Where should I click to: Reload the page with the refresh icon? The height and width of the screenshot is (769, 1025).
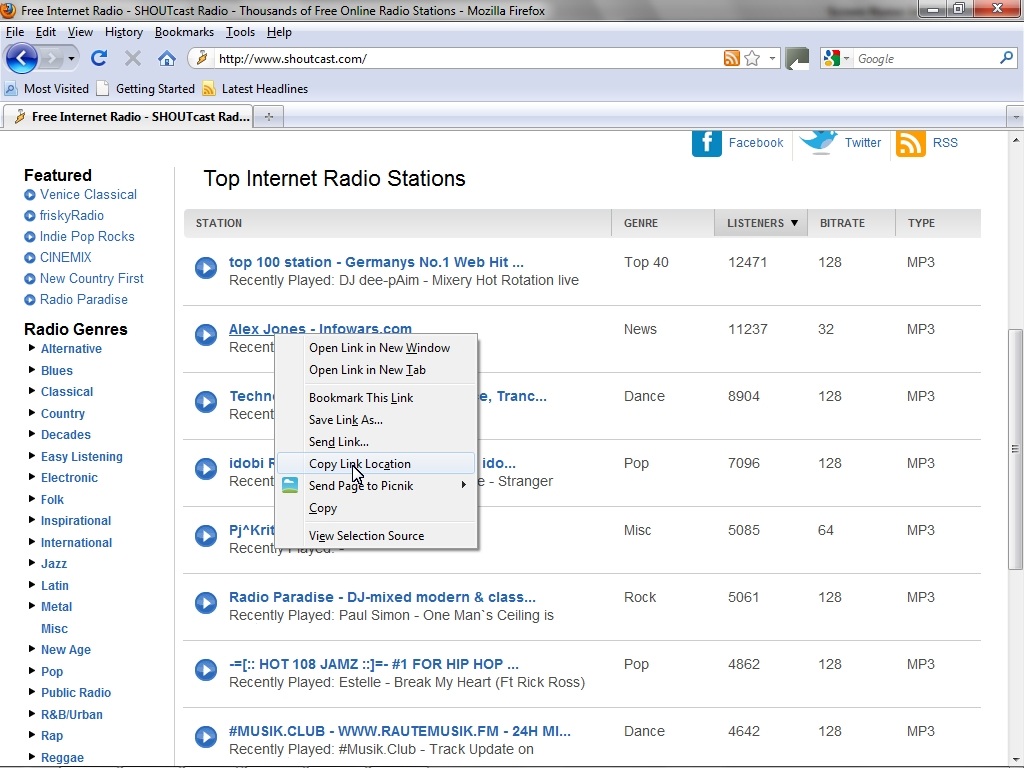click(99, 58)
